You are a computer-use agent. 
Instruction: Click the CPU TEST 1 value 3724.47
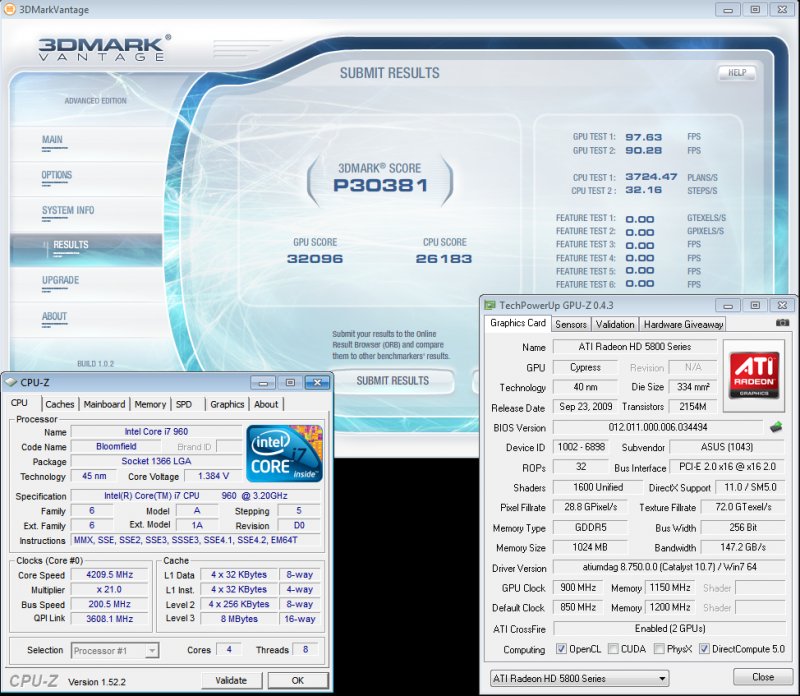click(651, 177)
